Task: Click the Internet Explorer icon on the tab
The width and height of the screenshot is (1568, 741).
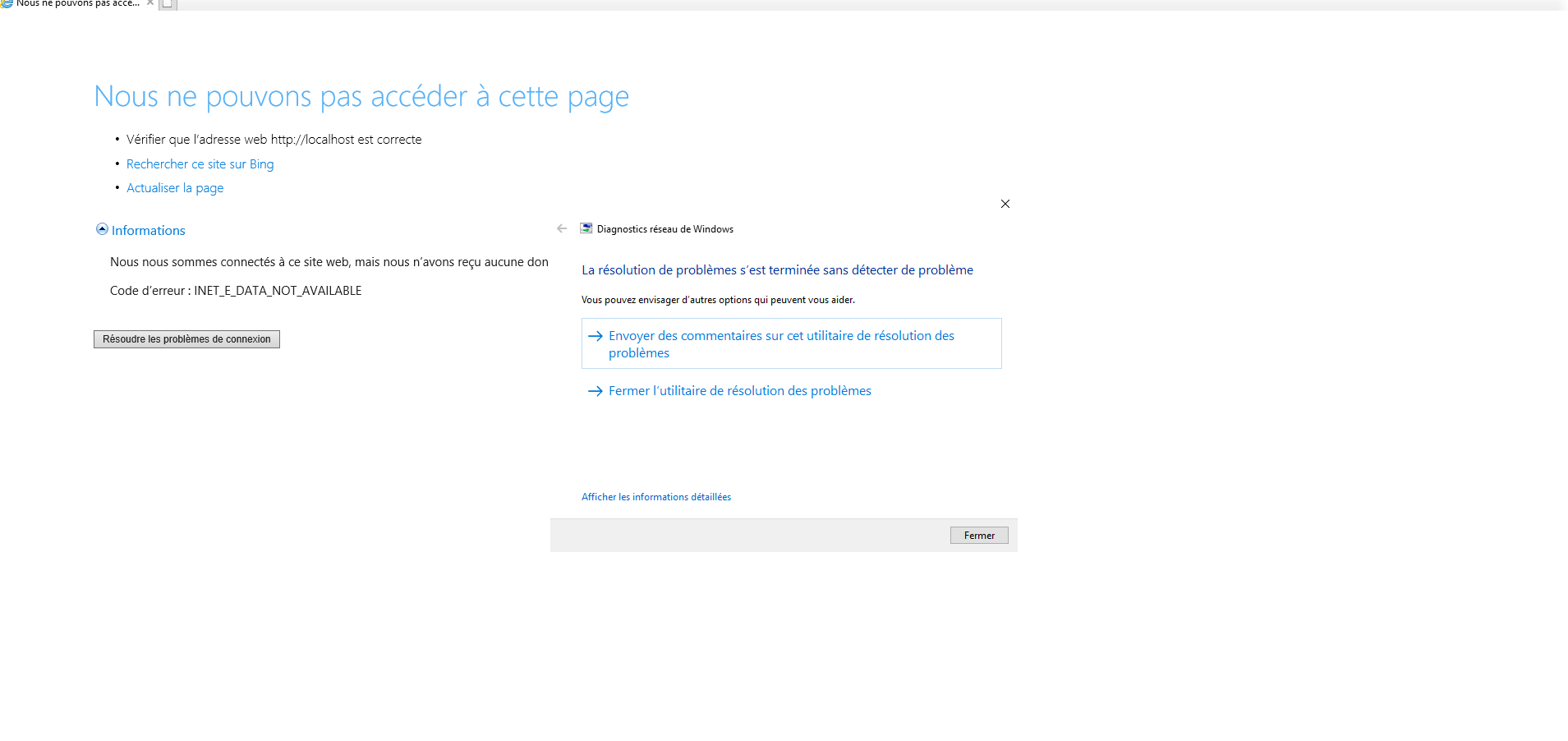Action: pos(7,3)
